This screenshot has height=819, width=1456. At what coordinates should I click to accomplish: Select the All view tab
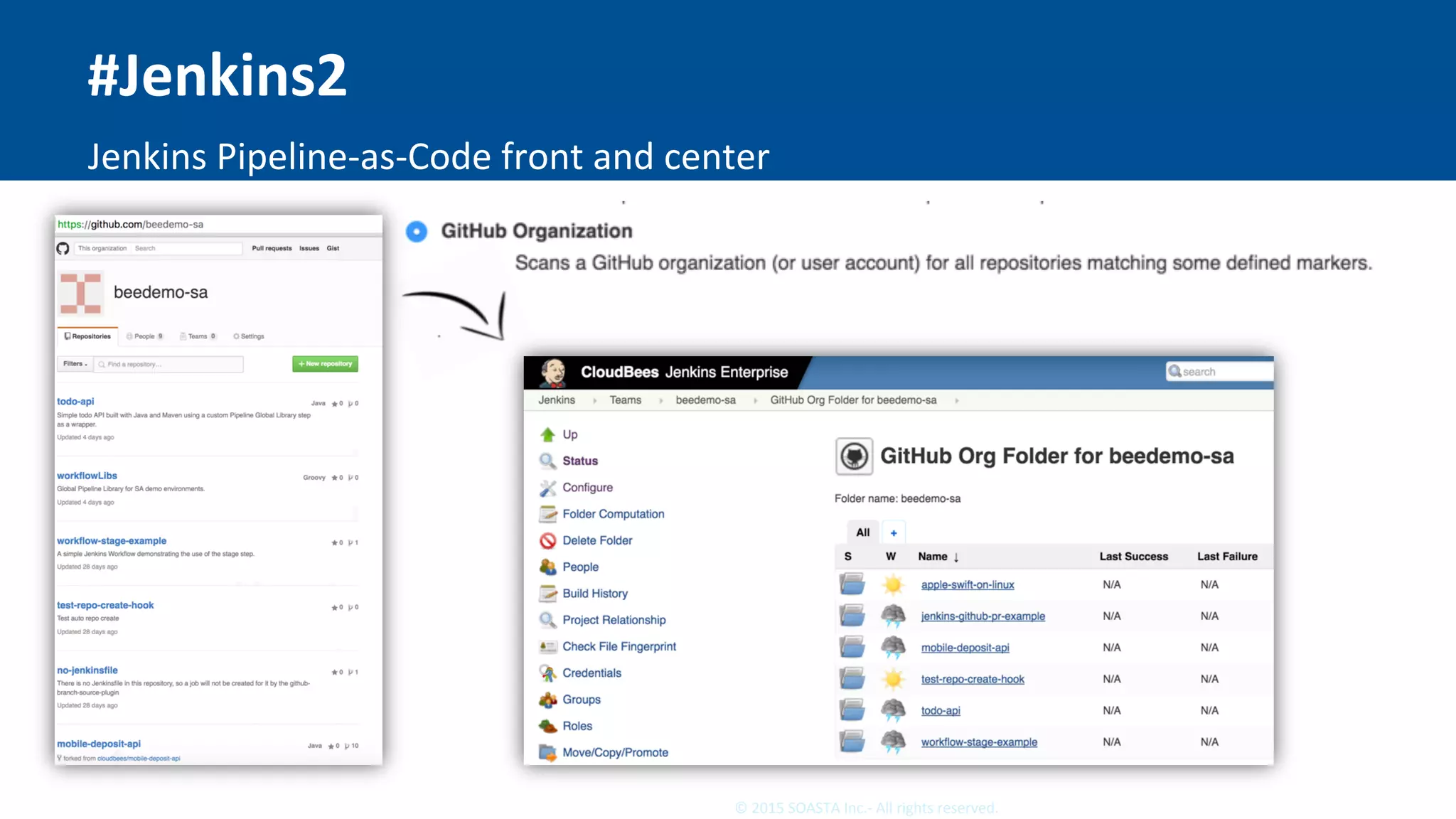coord(863,532)
